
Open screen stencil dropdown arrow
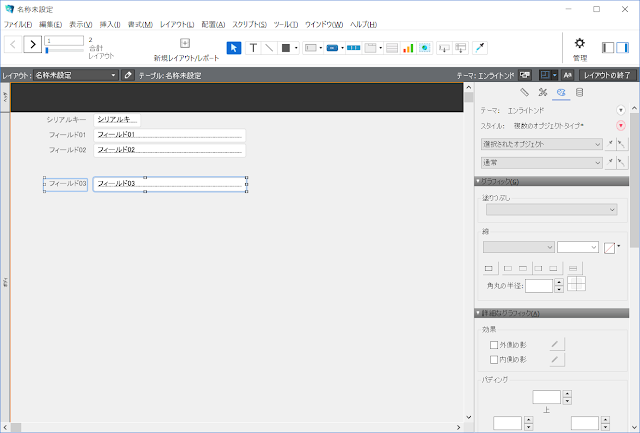pos(555,75)
